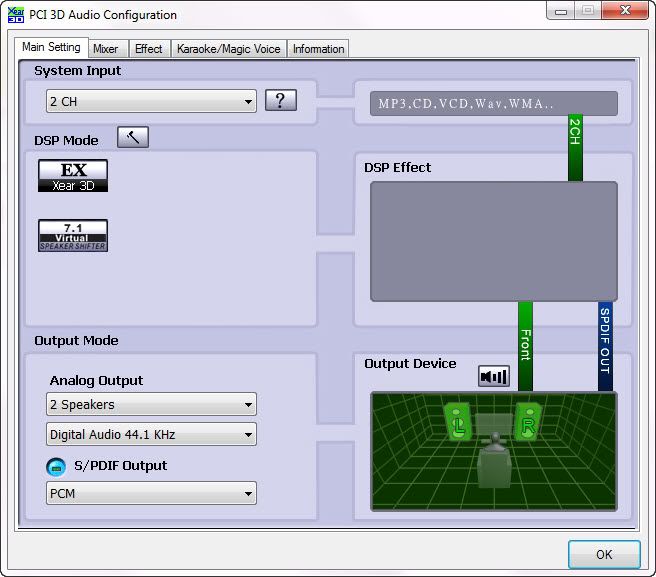The width and height of the screenshot is (656, 577).
Task: Click Xear 3D title bar app icon
Action: [16, 15]
